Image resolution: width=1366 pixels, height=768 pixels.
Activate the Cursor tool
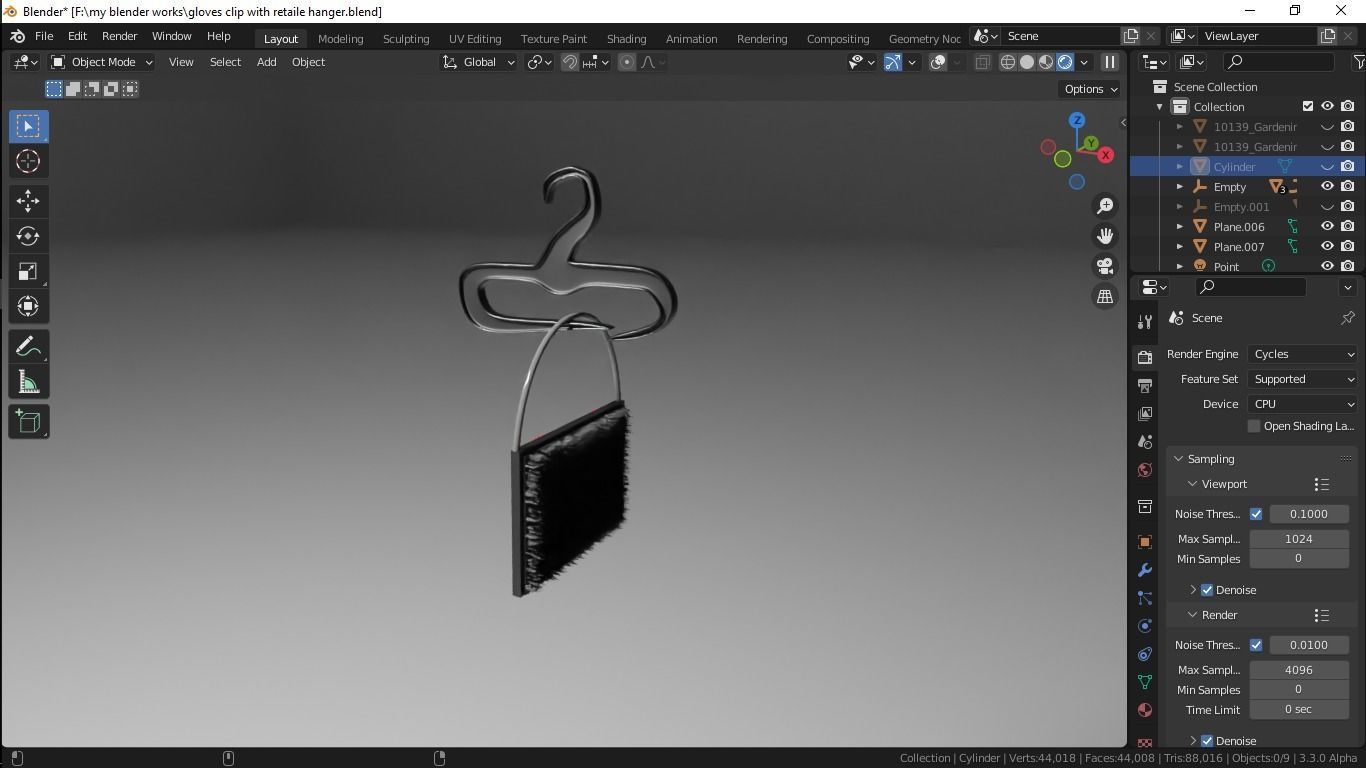(x=28, y=161)
